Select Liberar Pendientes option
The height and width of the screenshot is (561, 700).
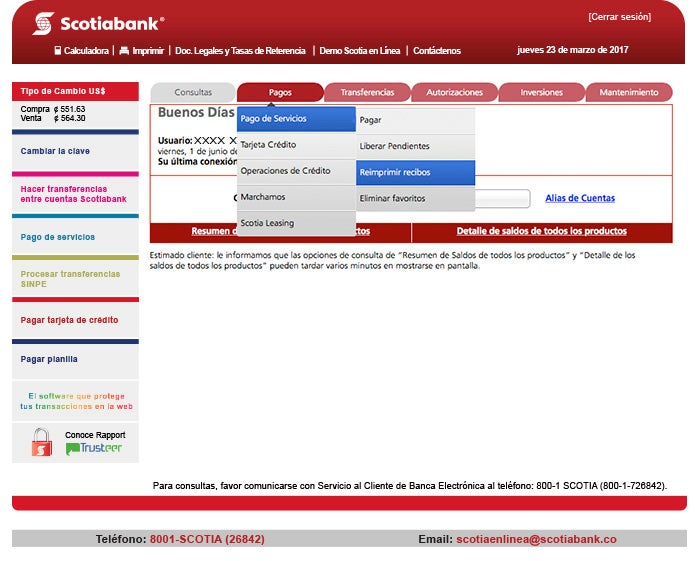click(x=415, y=146)
